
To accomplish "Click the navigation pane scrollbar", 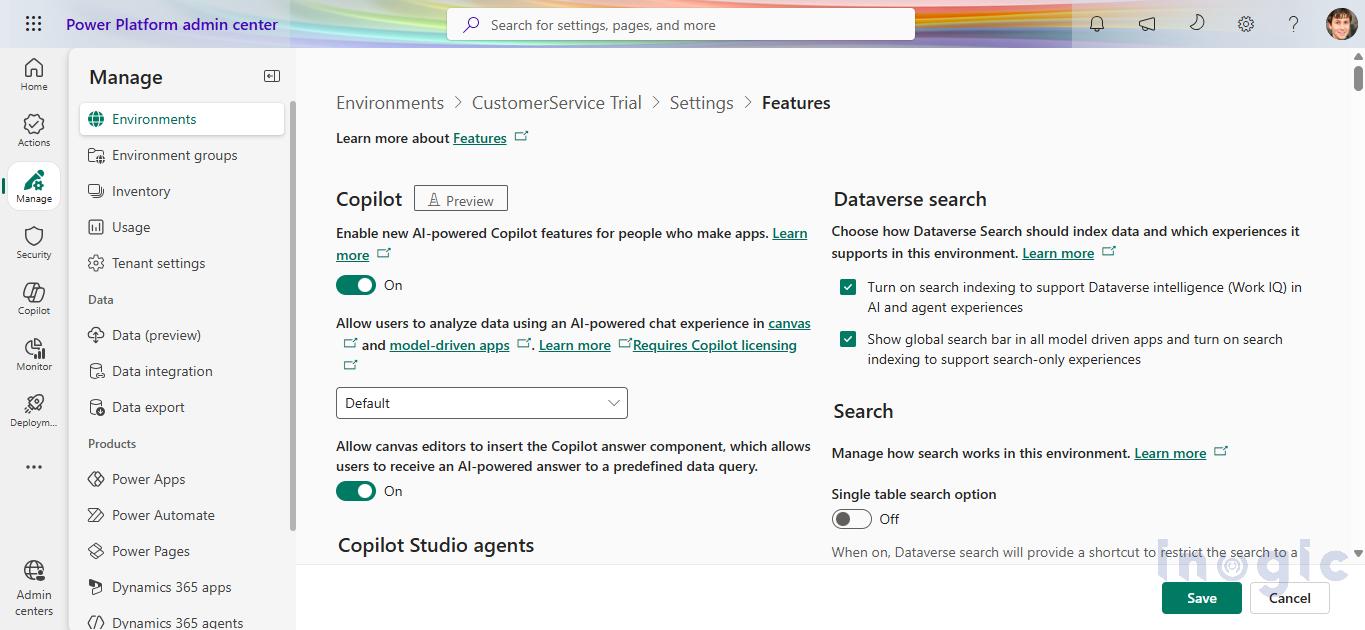I will pos(293,315).
